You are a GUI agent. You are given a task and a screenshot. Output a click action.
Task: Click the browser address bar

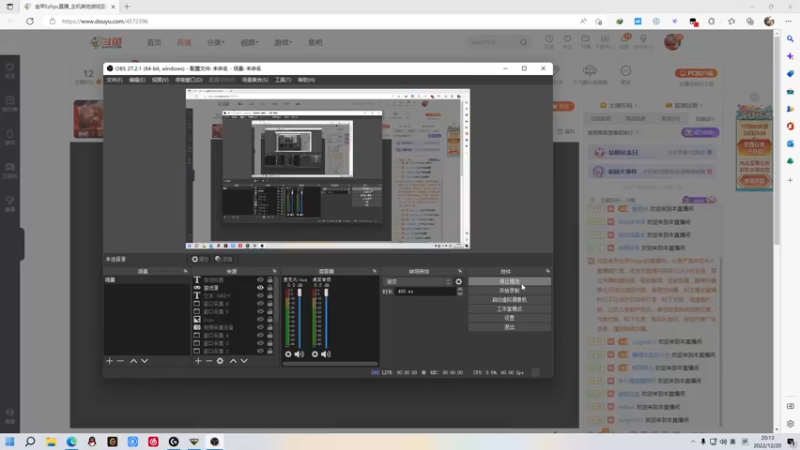(316, 21)
